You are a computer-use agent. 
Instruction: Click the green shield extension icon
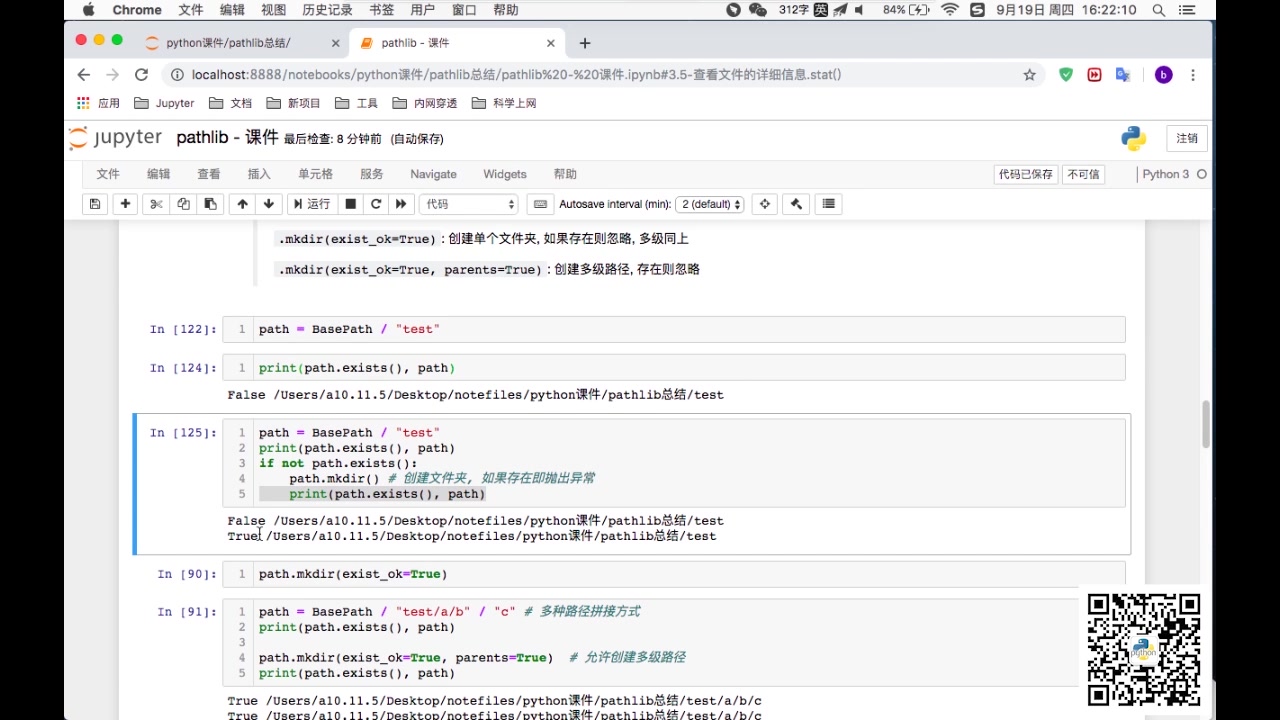1066,75
